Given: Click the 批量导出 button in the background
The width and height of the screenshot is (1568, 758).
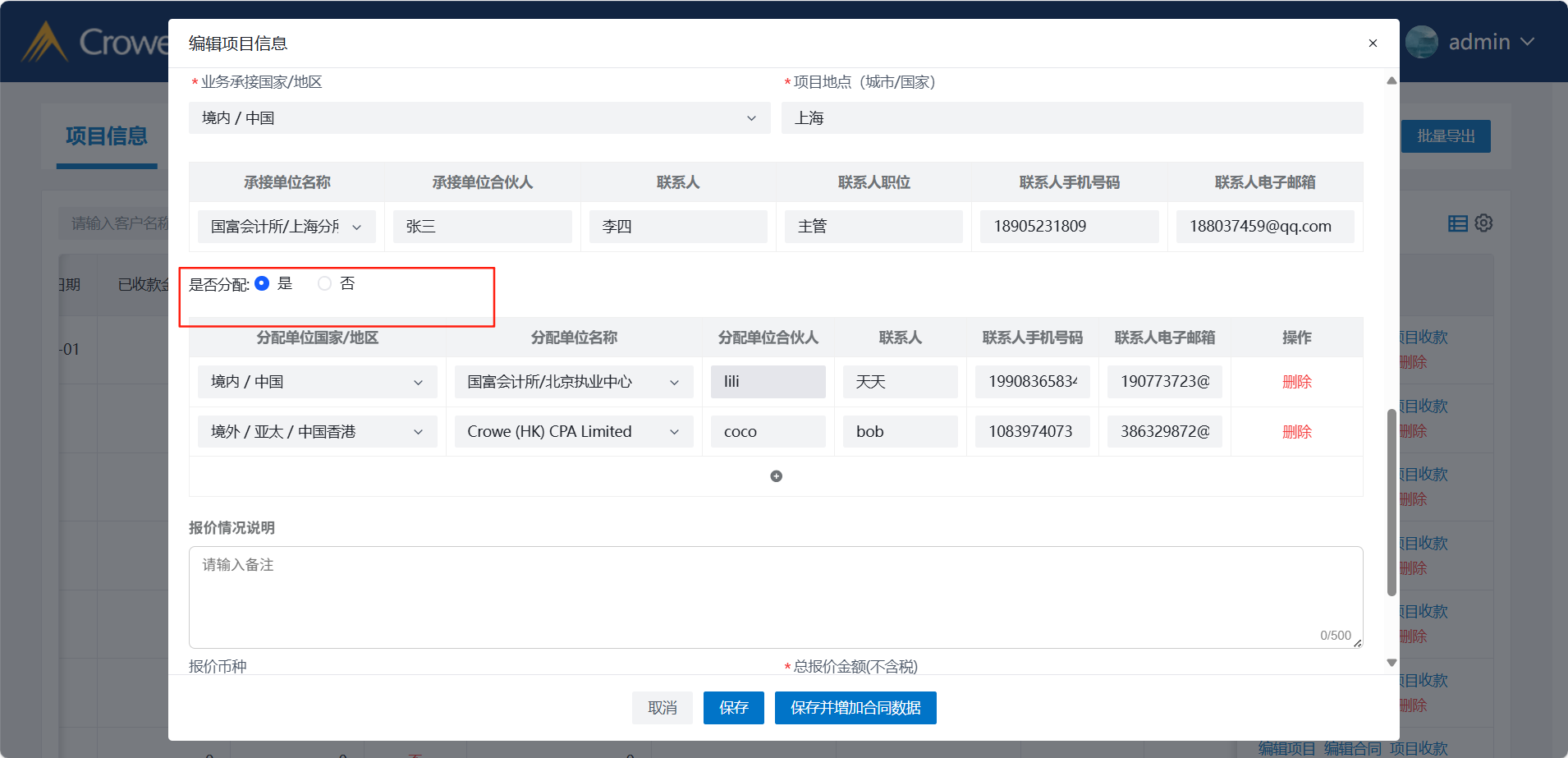Looking at the screenshot, I should 1446,136.
